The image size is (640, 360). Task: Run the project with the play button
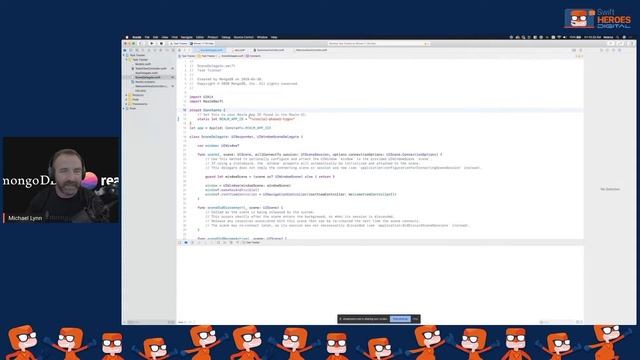tap(152, 43)
